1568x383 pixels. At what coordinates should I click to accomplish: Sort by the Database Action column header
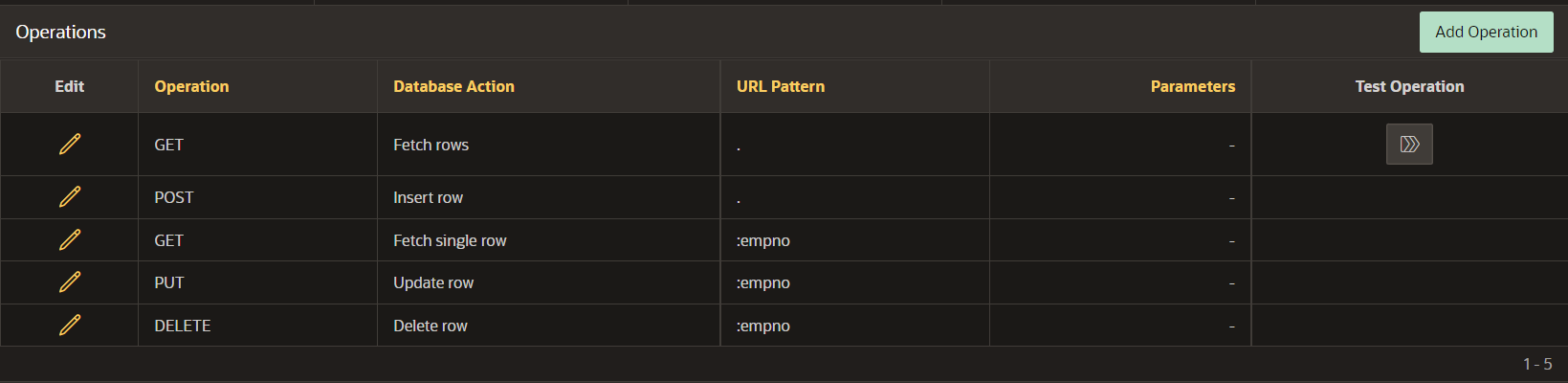(x=453, y=86)
